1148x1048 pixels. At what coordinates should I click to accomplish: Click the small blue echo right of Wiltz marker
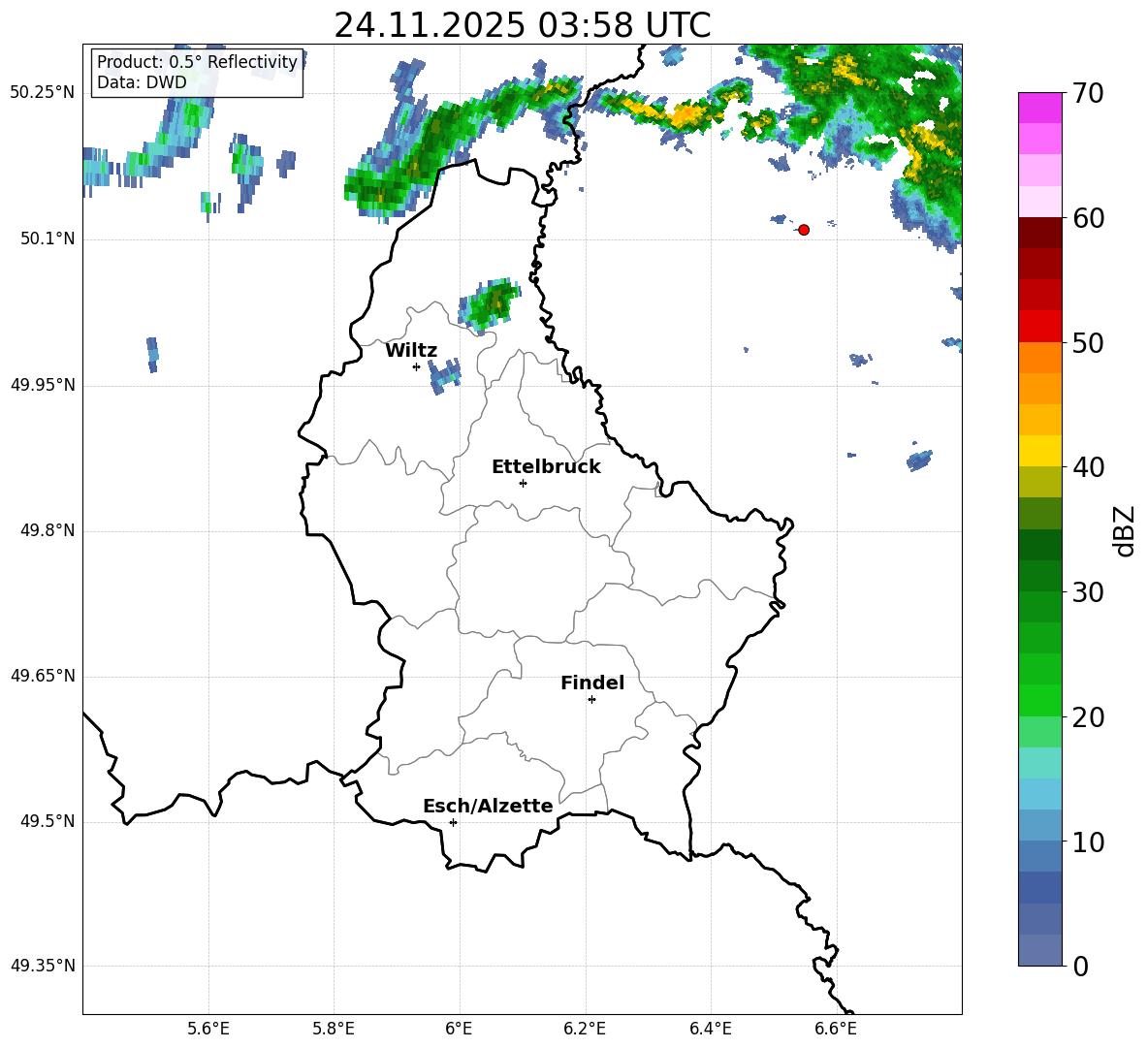point(444,376)
